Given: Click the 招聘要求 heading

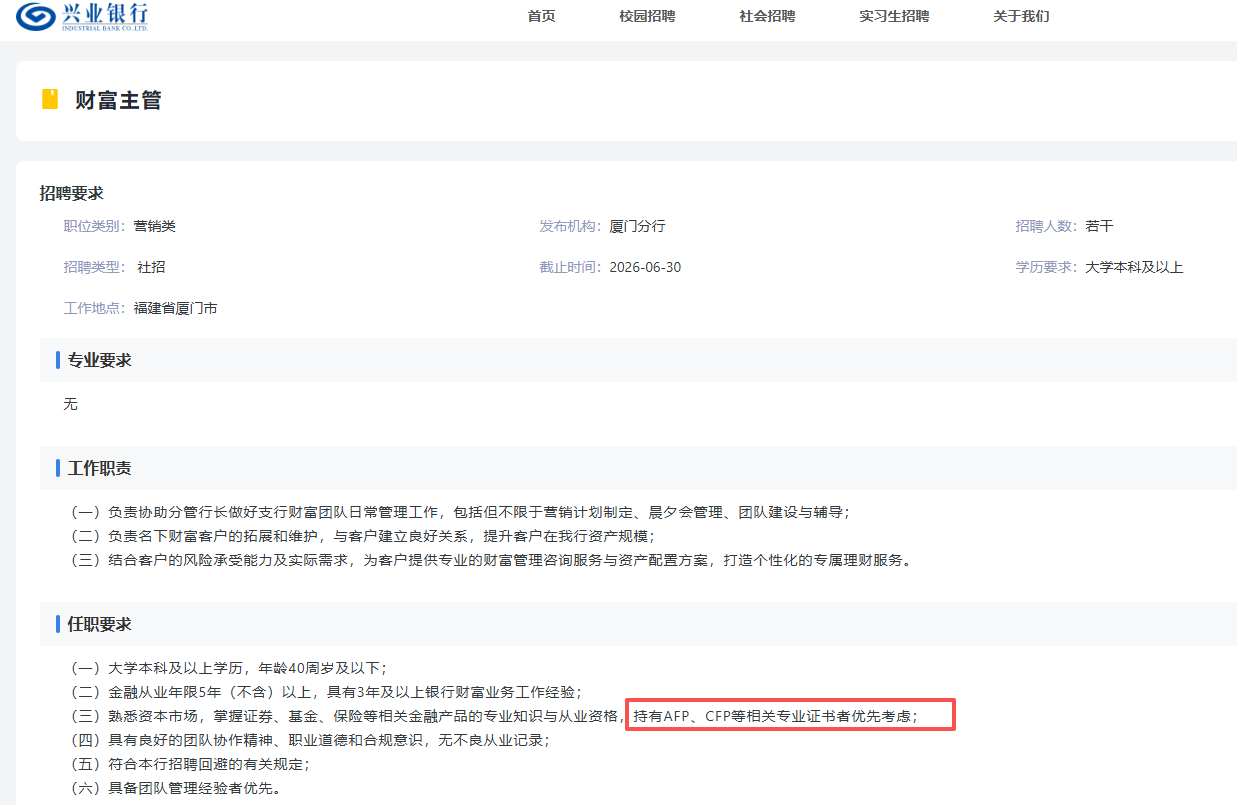Looking at the screenshot, I should point(71,193).
